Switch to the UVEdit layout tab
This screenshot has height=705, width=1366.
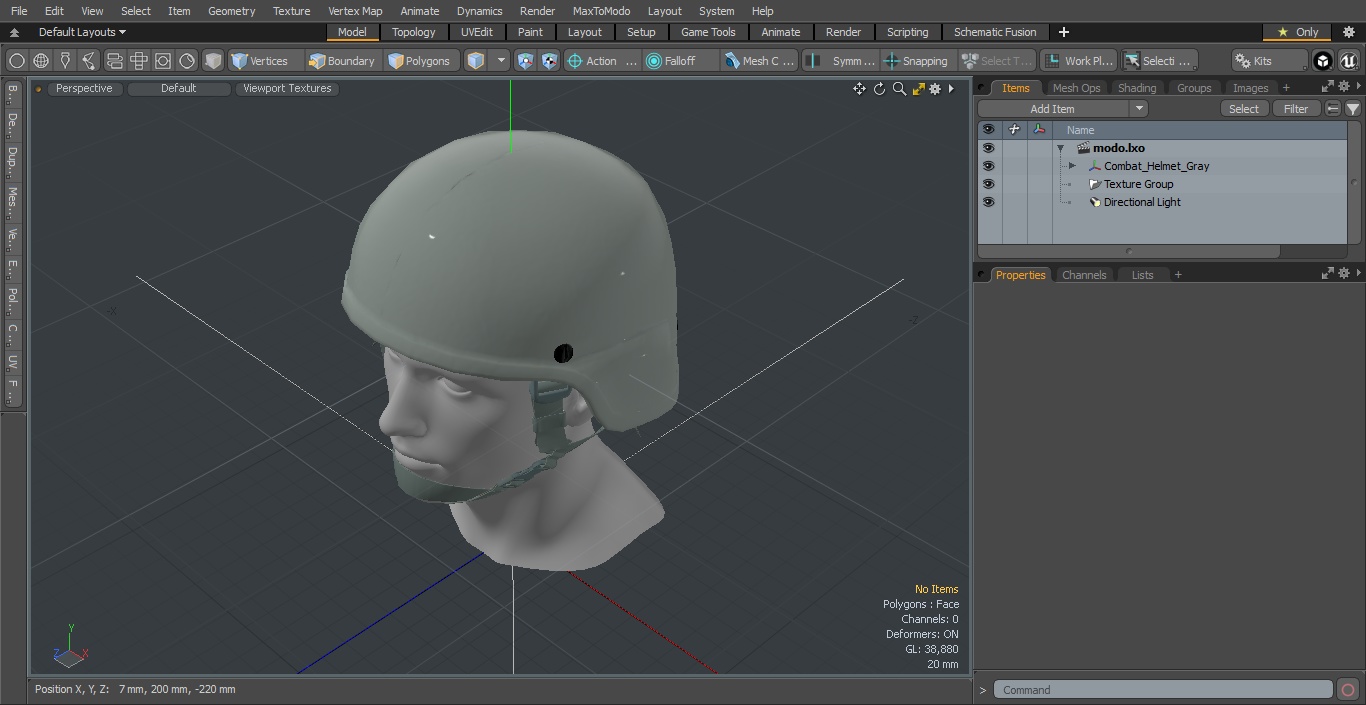coord(476,32)
